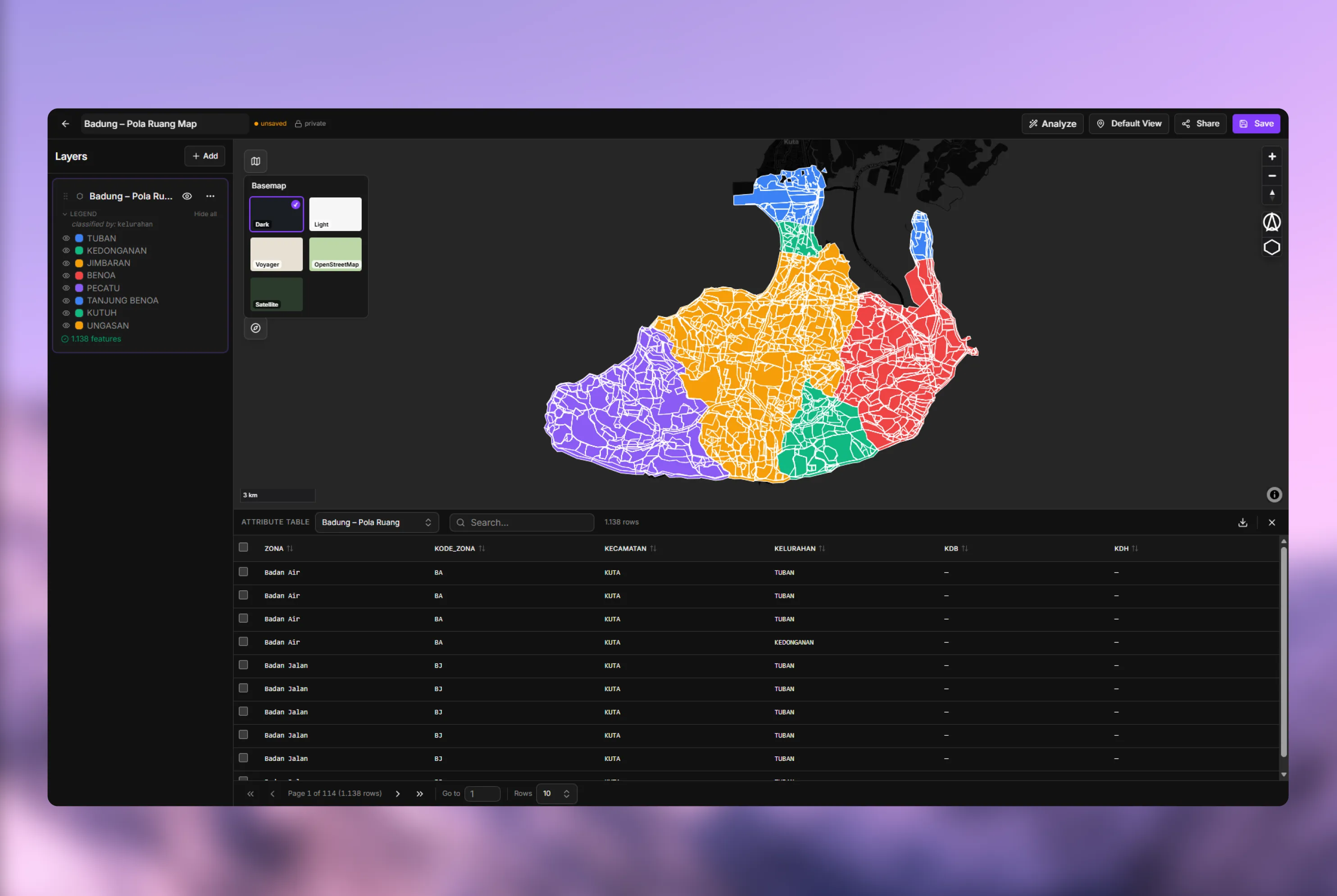
Task: Focus the attribute table Search field
Action: [x=522, y=522]
